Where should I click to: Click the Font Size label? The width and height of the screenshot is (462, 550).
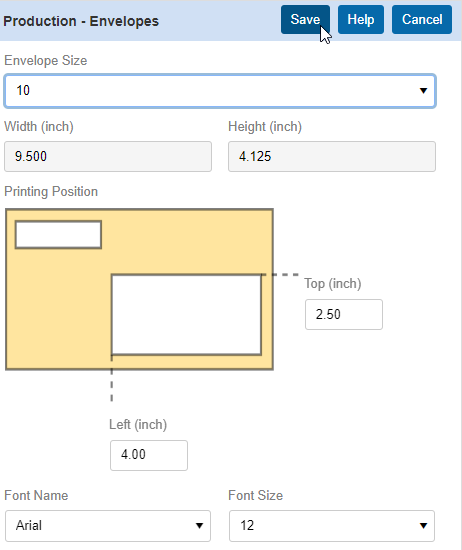pos(255,495)
